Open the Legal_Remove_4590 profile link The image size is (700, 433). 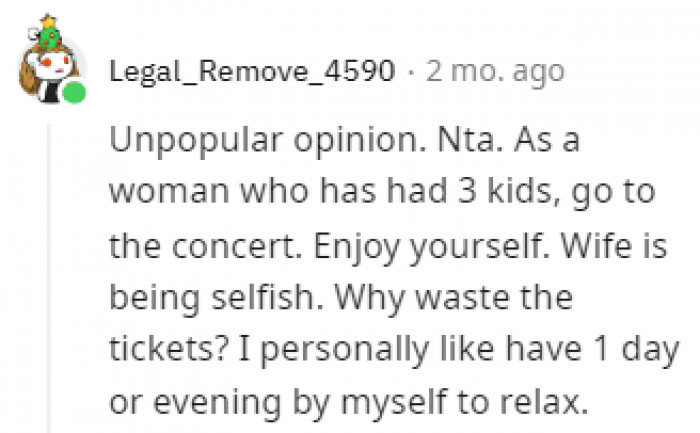pos(252,73)
